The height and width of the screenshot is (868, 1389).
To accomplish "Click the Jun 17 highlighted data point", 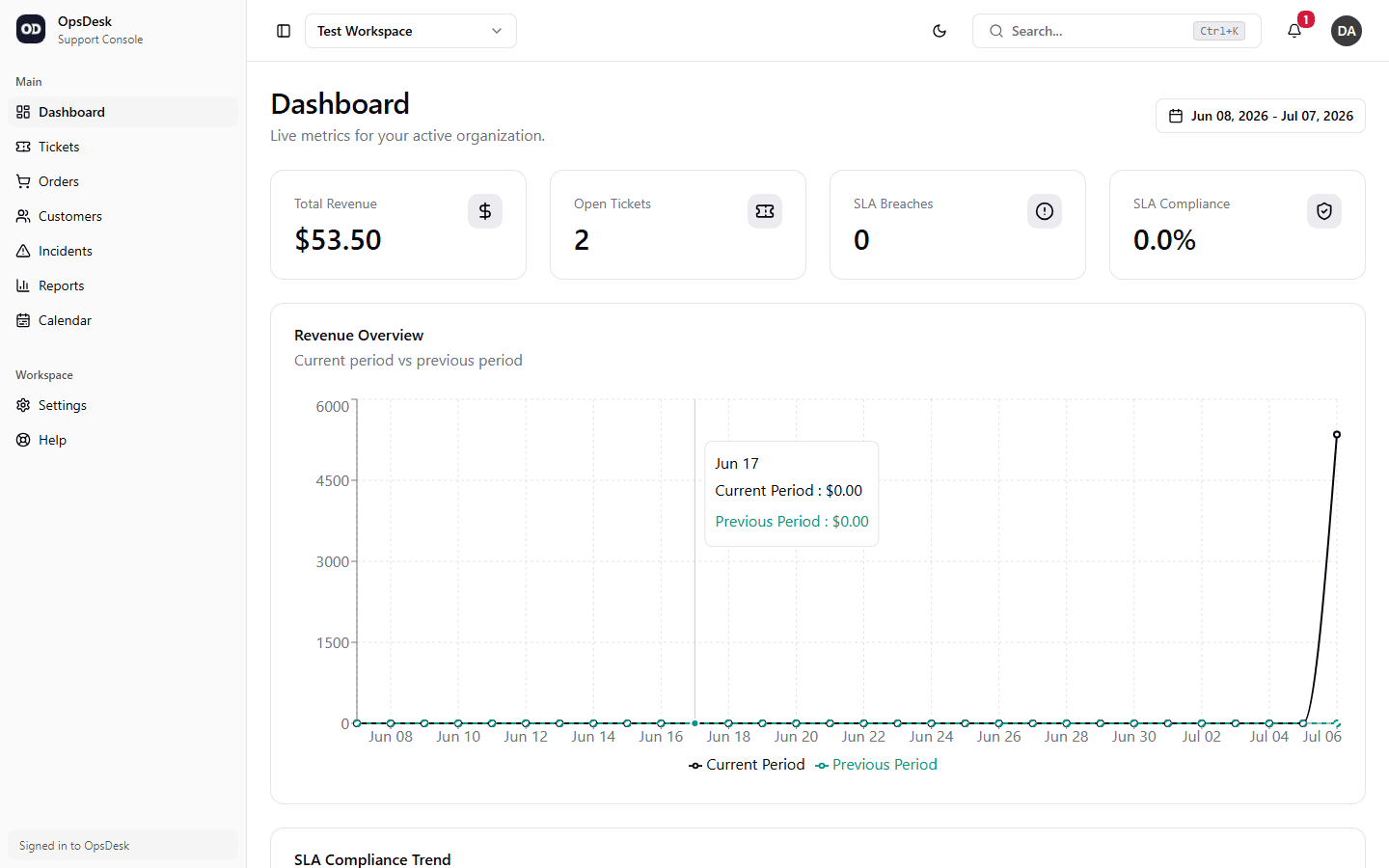I will pyautogui.click(x=694, y=723).
